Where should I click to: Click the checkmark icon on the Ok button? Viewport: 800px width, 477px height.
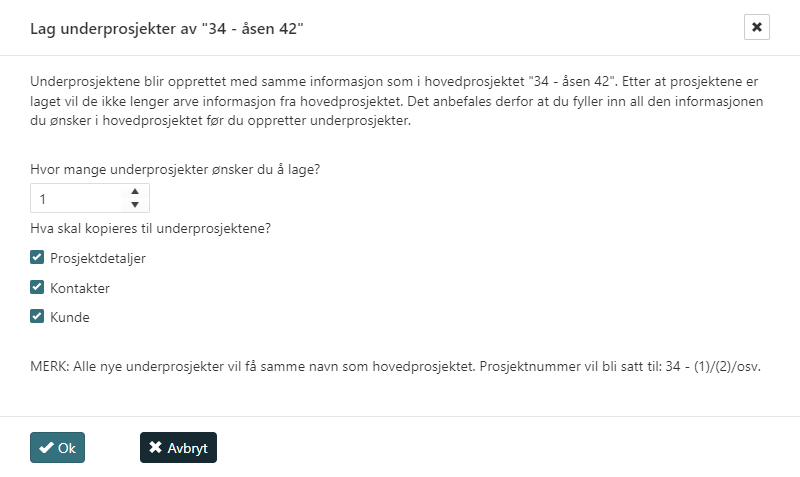pos(46,448)
